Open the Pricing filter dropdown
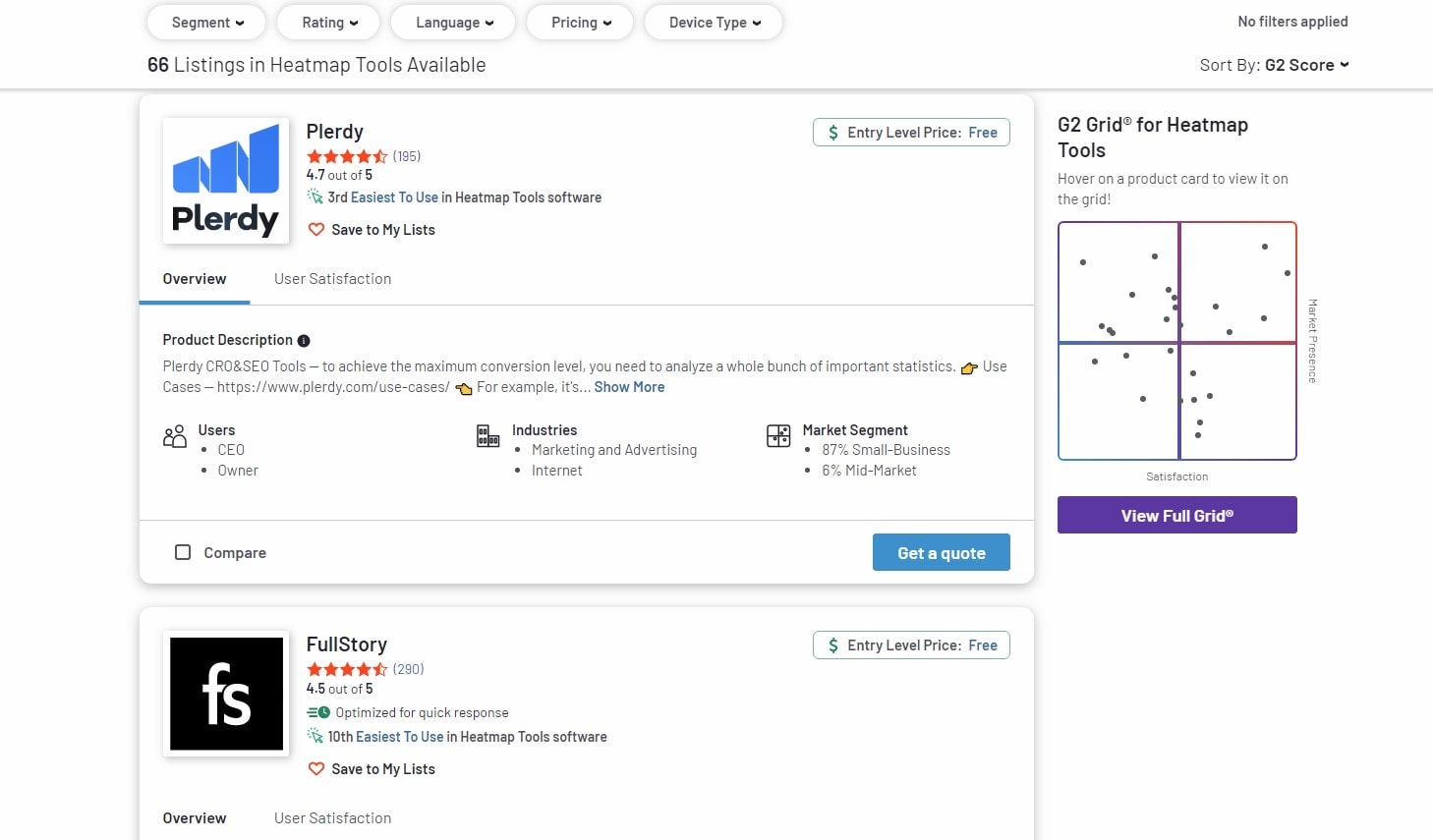 [581, 23]
